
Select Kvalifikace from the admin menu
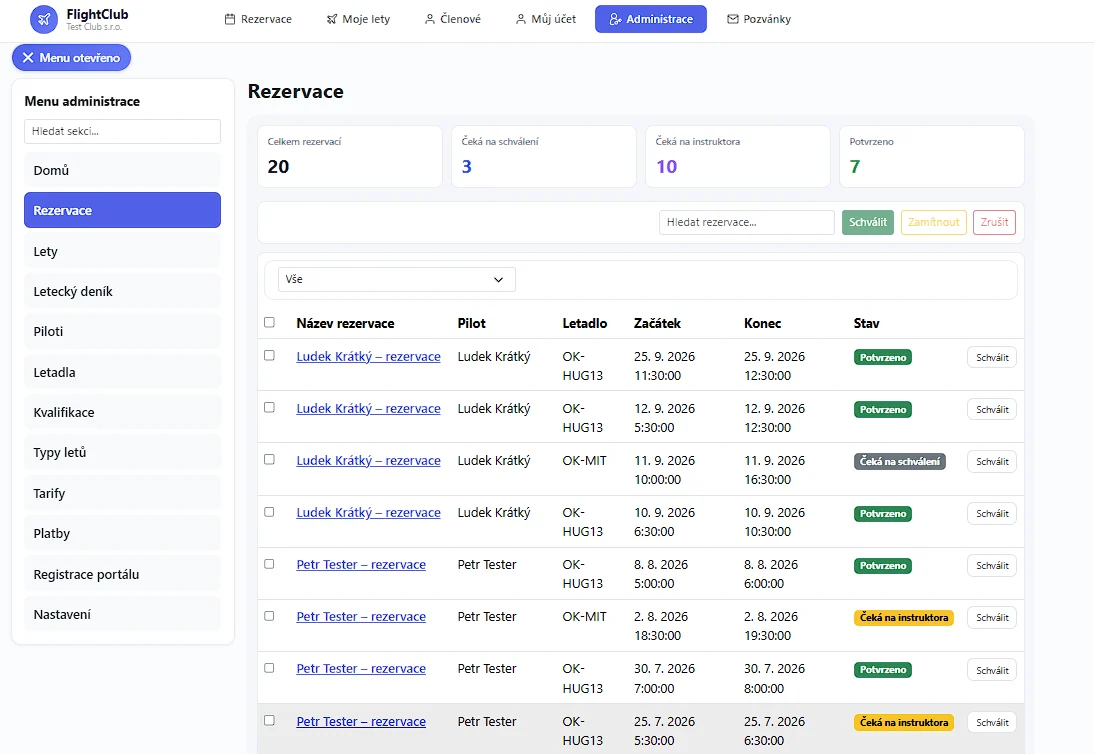[122, 412]
